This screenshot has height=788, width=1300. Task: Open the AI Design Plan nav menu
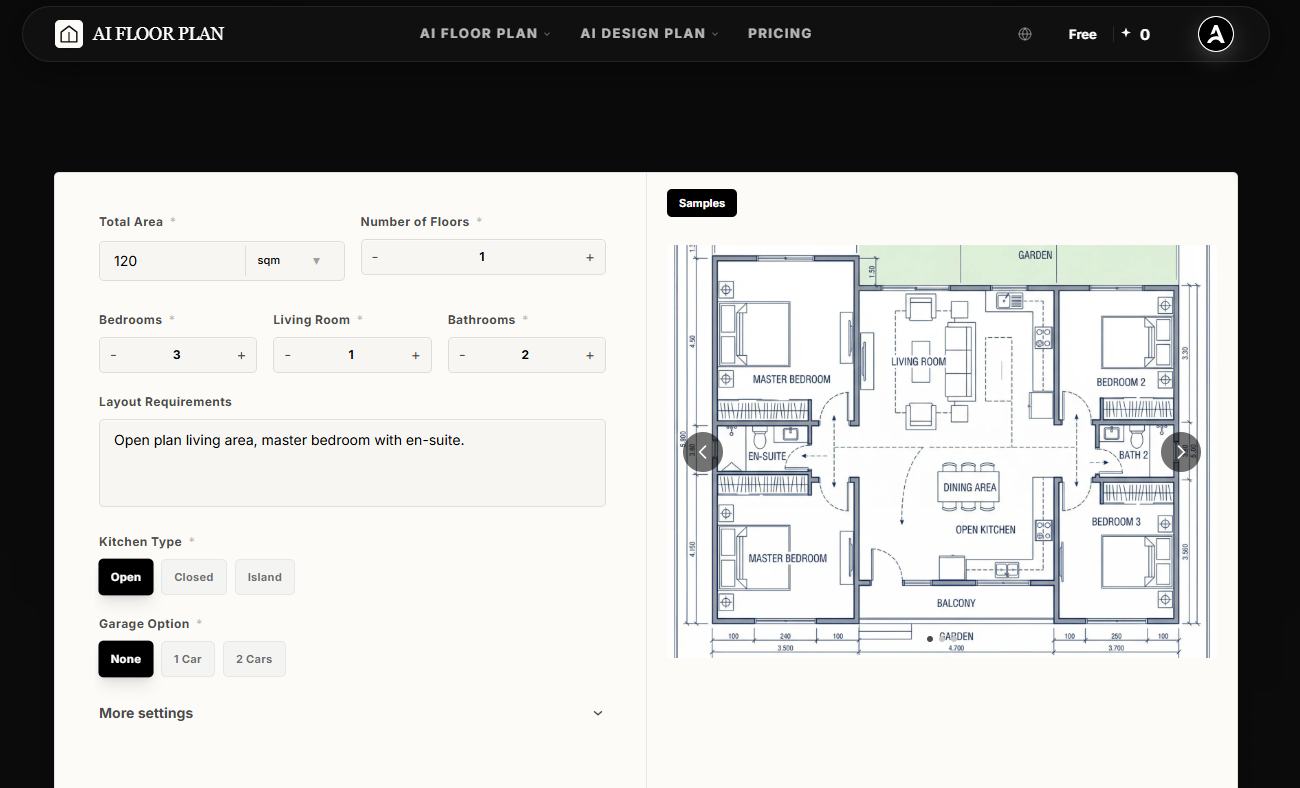[649, 33]
